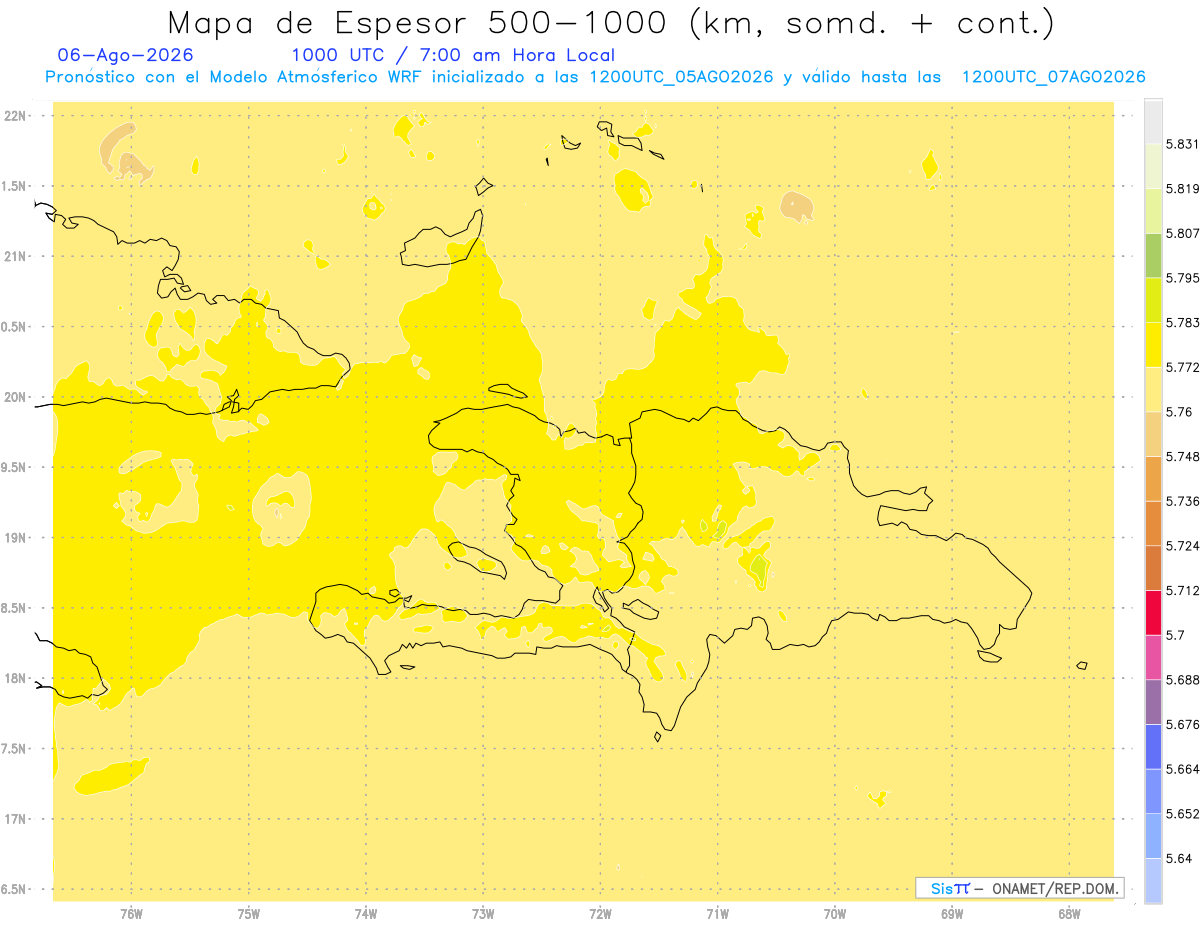Image resolution: width=1200 pixels, height=927 pixels.
Task: Click the '9.5N' latitude label
Action: coord(15,467)
